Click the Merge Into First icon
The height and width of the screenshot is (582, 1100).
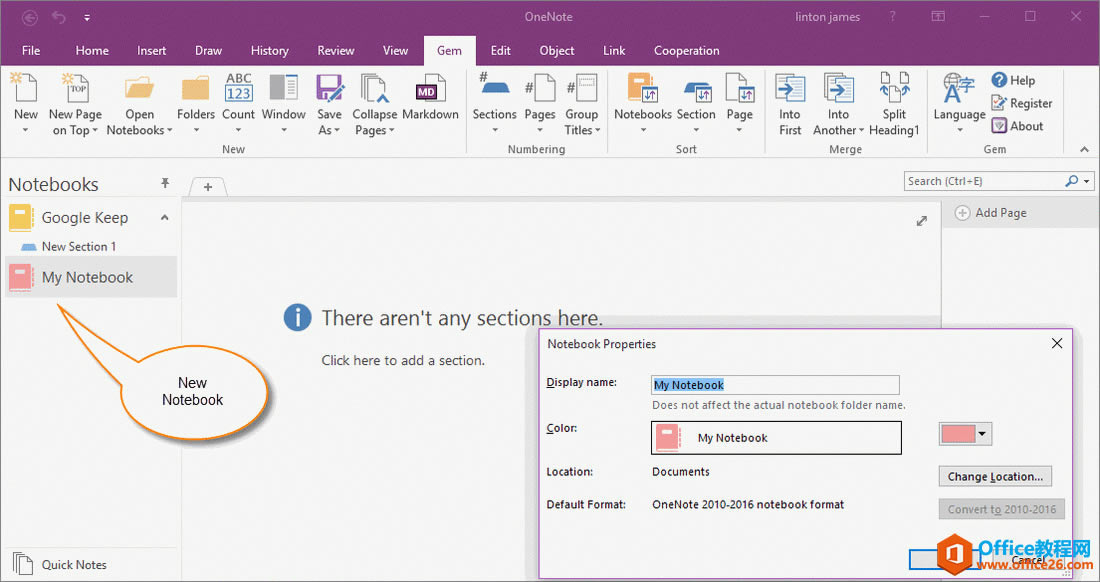790,89
